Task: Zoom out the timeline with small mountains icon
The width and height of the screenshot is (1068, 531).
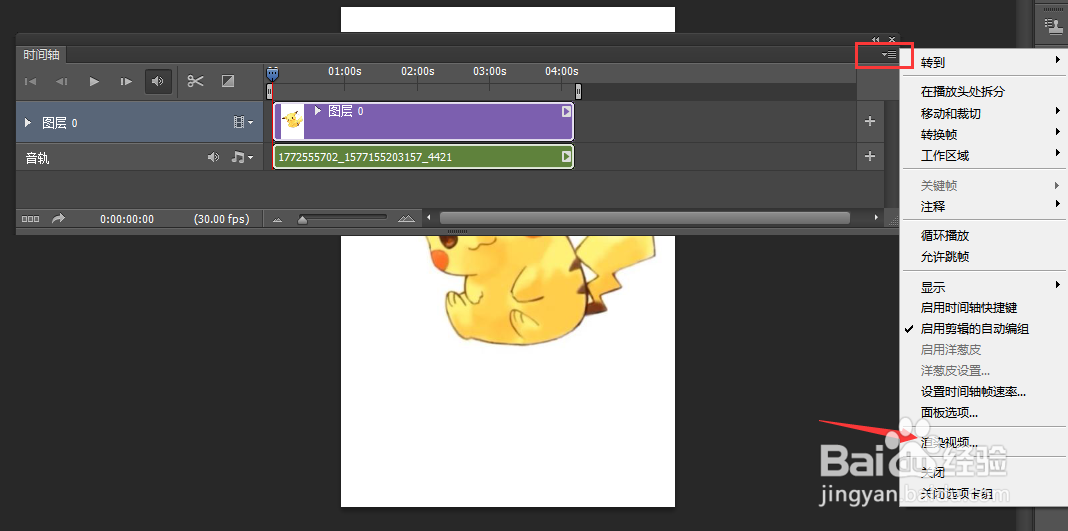Action: 277,219
